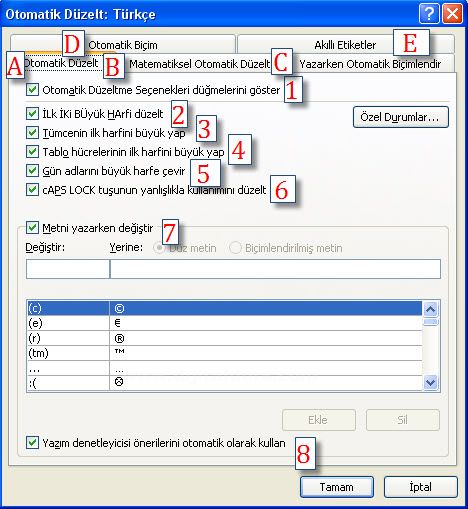
Task: Select the :( sad face list row
Action: 225,383
